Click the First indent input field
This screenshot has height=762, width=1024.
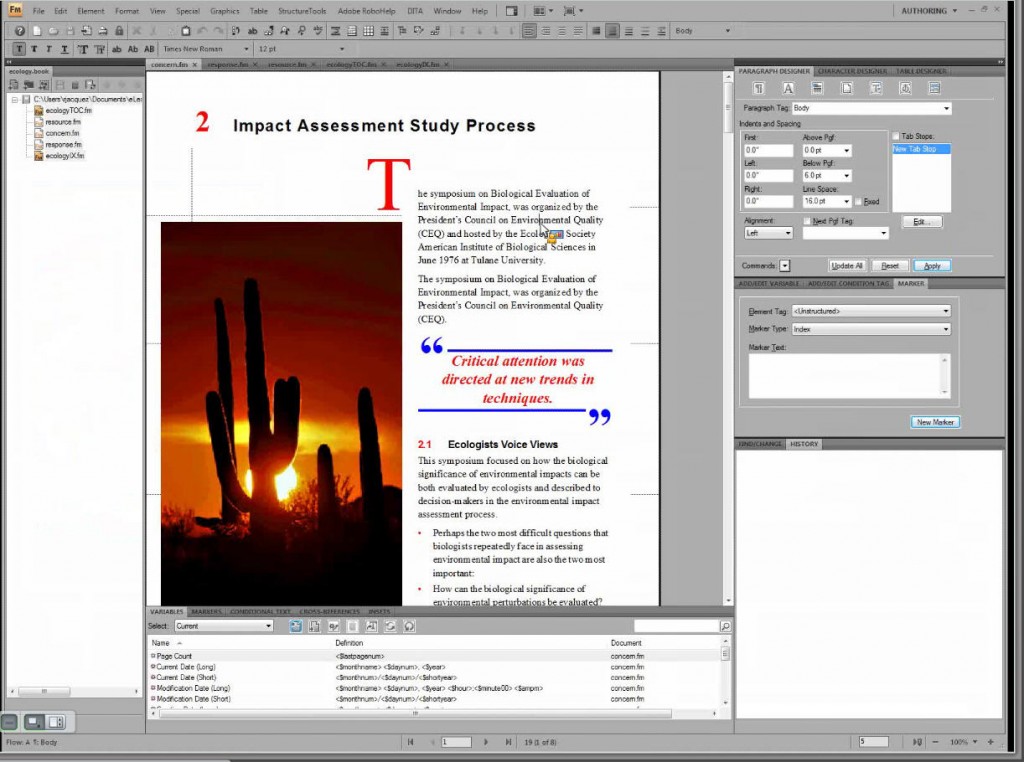coord(768,150)
